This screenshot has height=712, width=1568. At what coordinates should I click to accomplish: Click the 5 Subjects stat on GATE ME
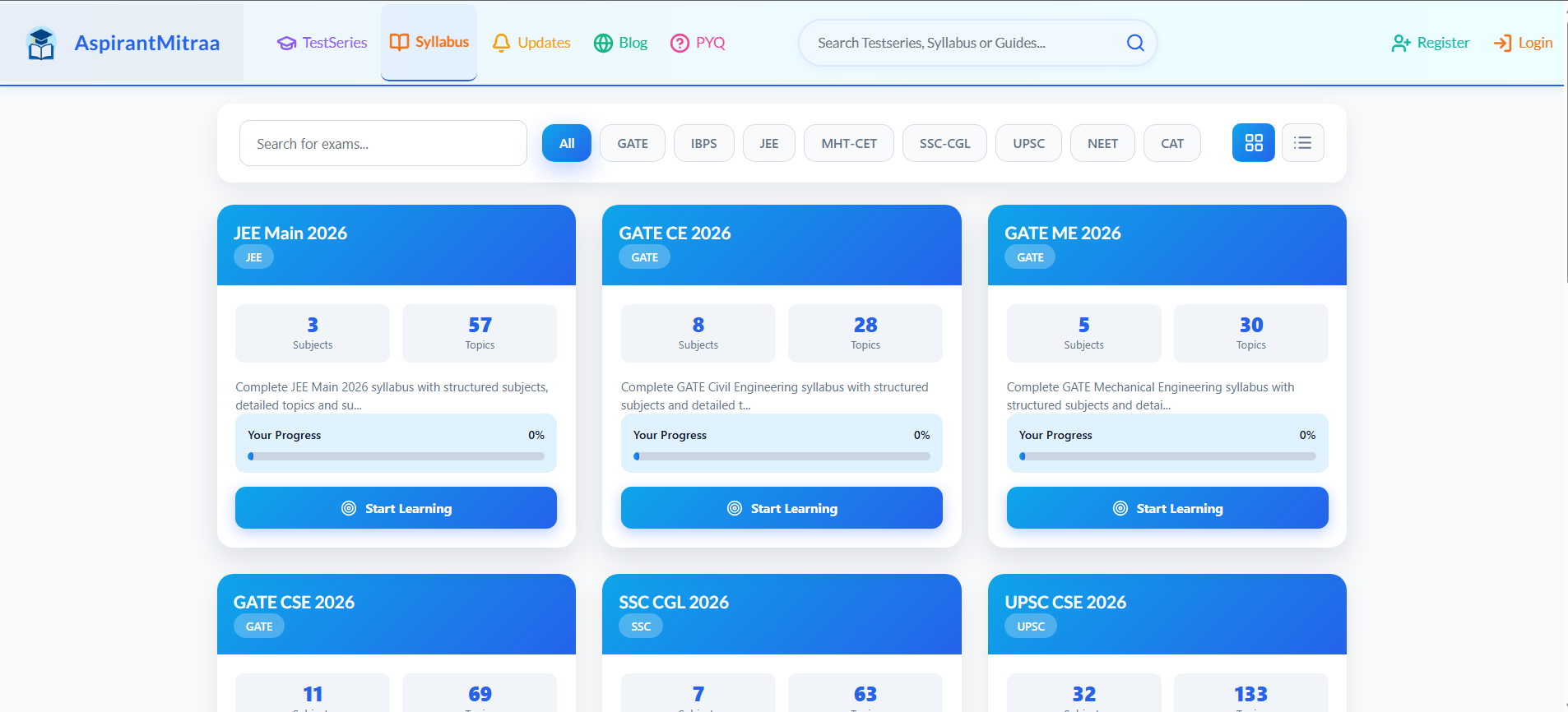pyautogui.click(x=1084, y=333)
